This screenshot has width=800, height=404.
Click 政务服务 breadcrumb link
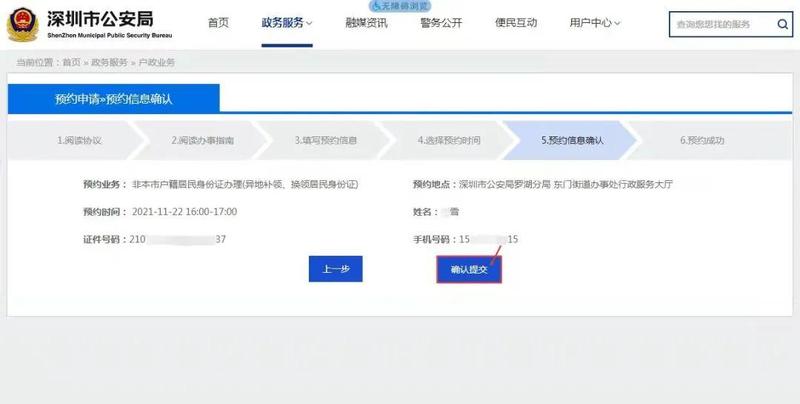pyautogui.click(x=109, y=62)
